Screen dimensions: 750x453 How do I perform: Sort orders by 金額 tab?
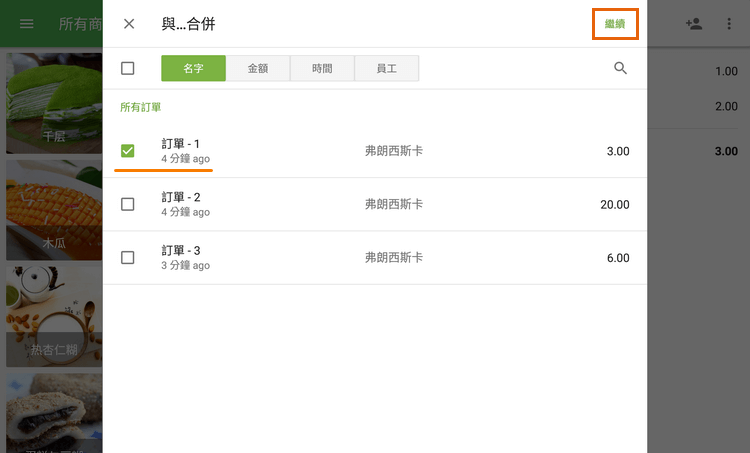pyautogui.click(x=258, y=68)
